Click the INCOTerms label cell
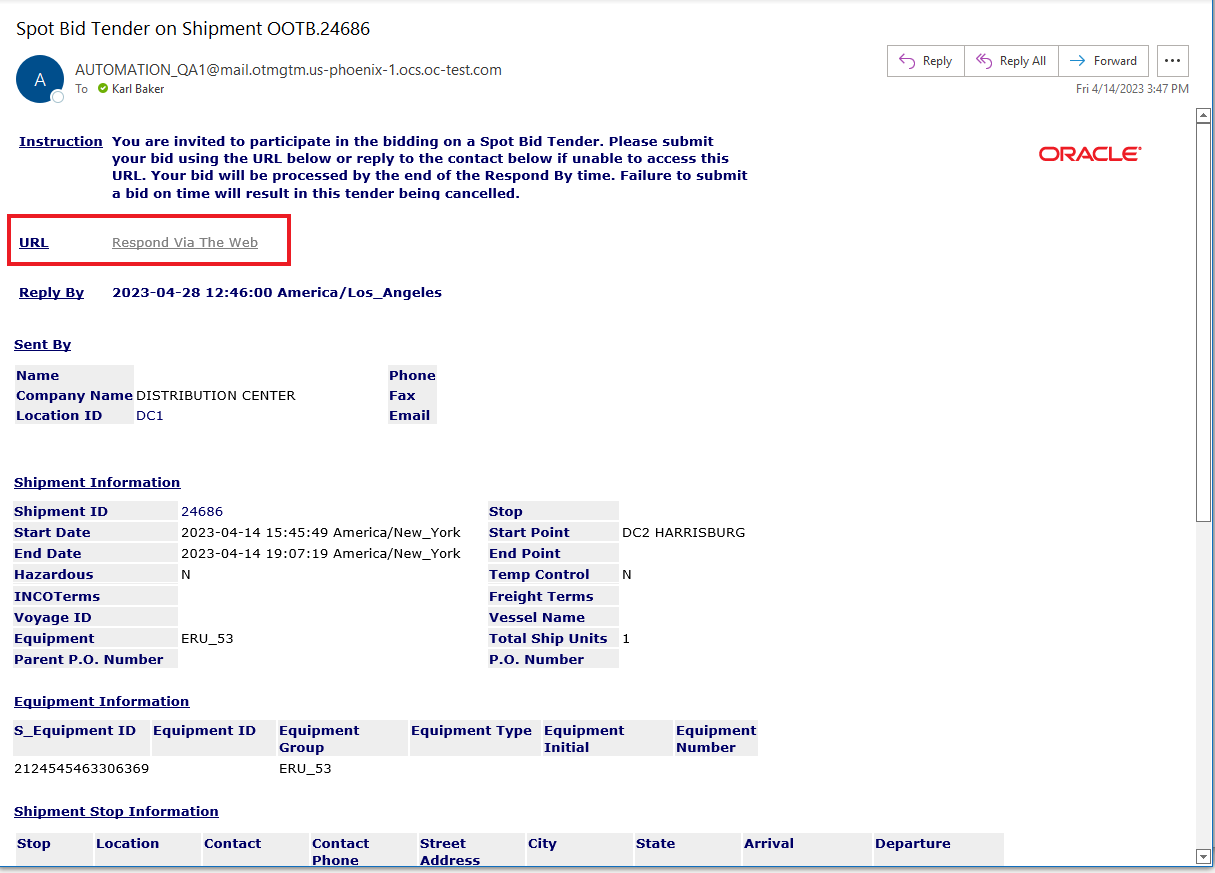 pos(95,596)
